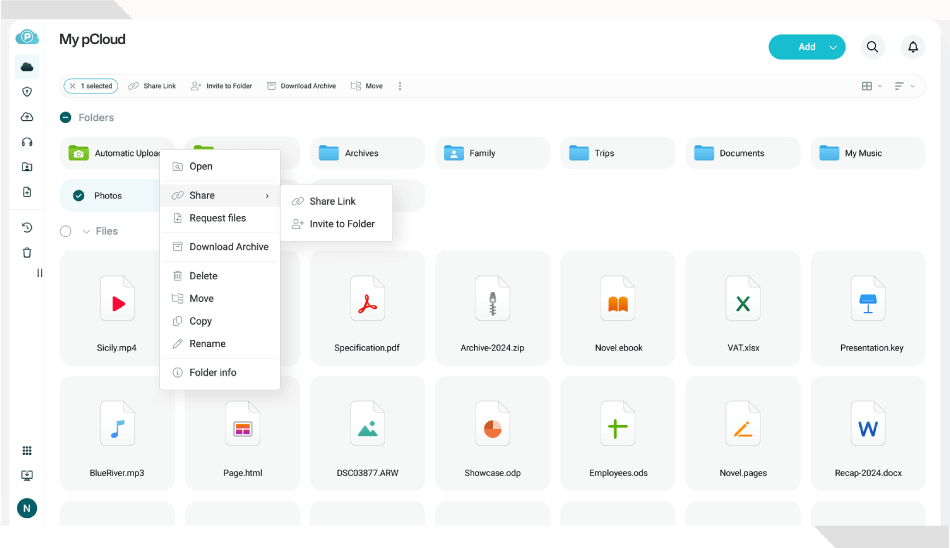
Task: Uncheck the Photos folder checkbox
Action: 79,195
